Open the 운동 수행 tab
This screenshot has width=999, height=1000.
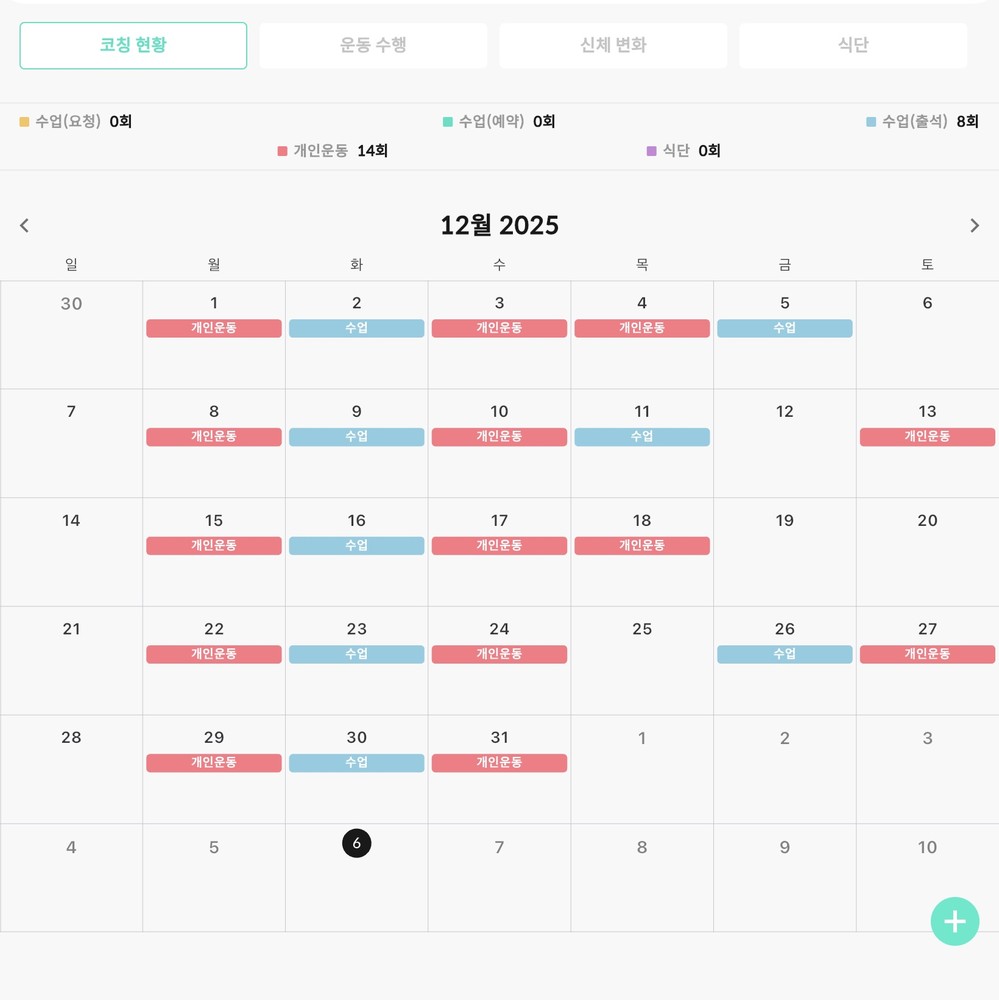point(373,46)
